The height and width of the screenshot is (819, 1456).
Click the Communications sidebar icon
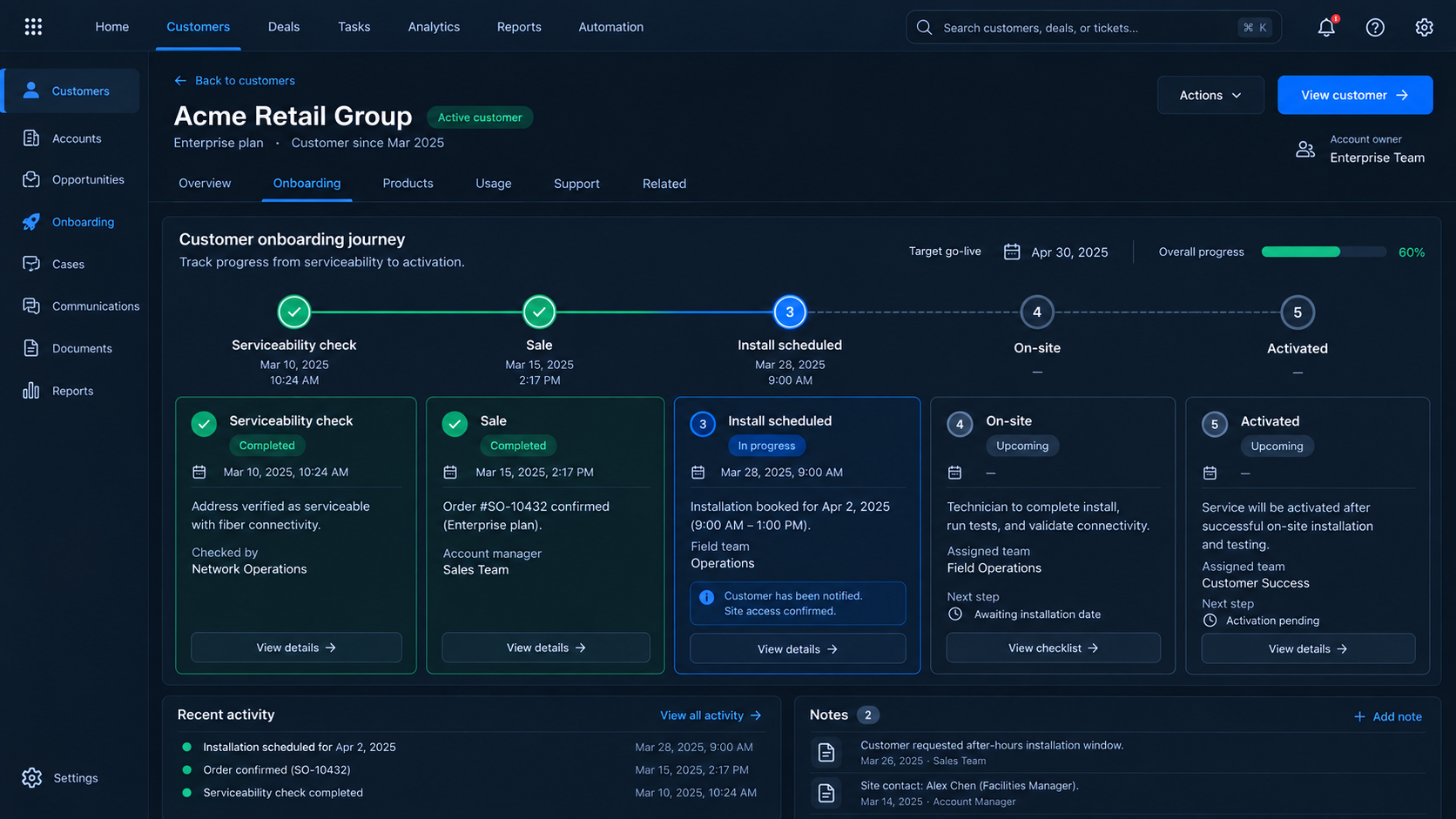pyautogui.click(x=31, y=305)
